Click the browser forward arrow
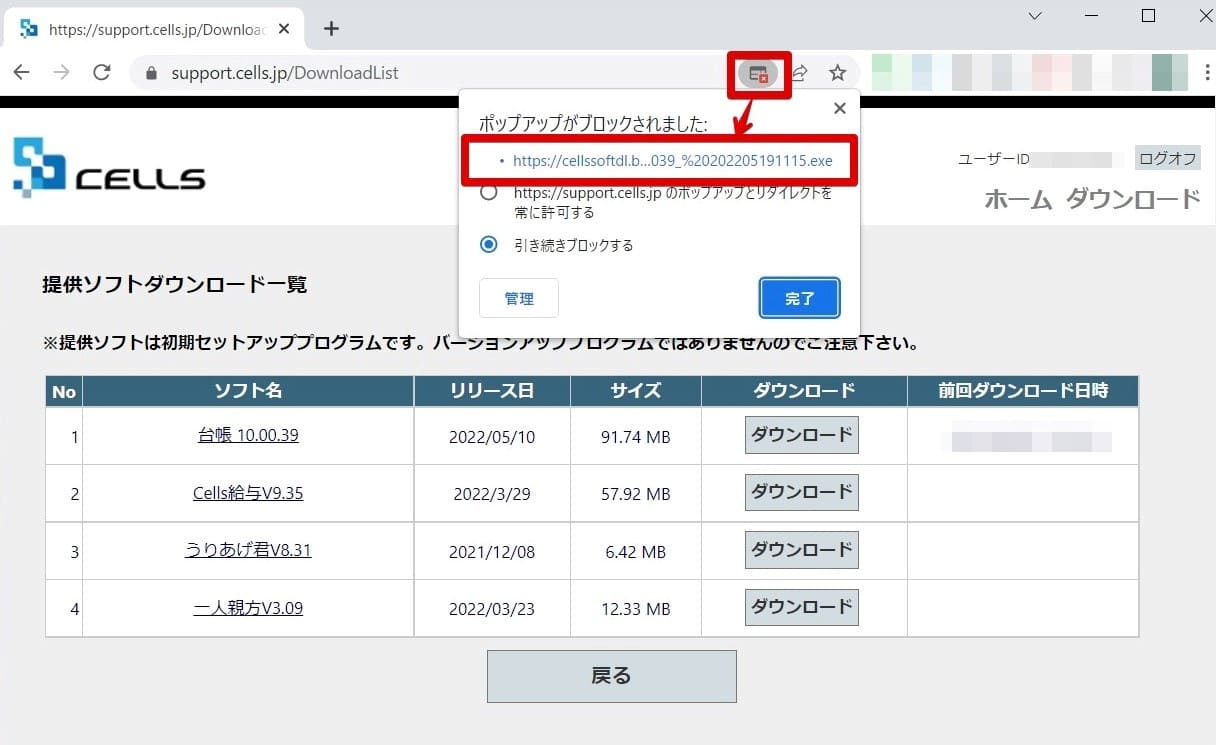Image resolution: width=1216 pixels, height=745 pixels. click(62, 73)
